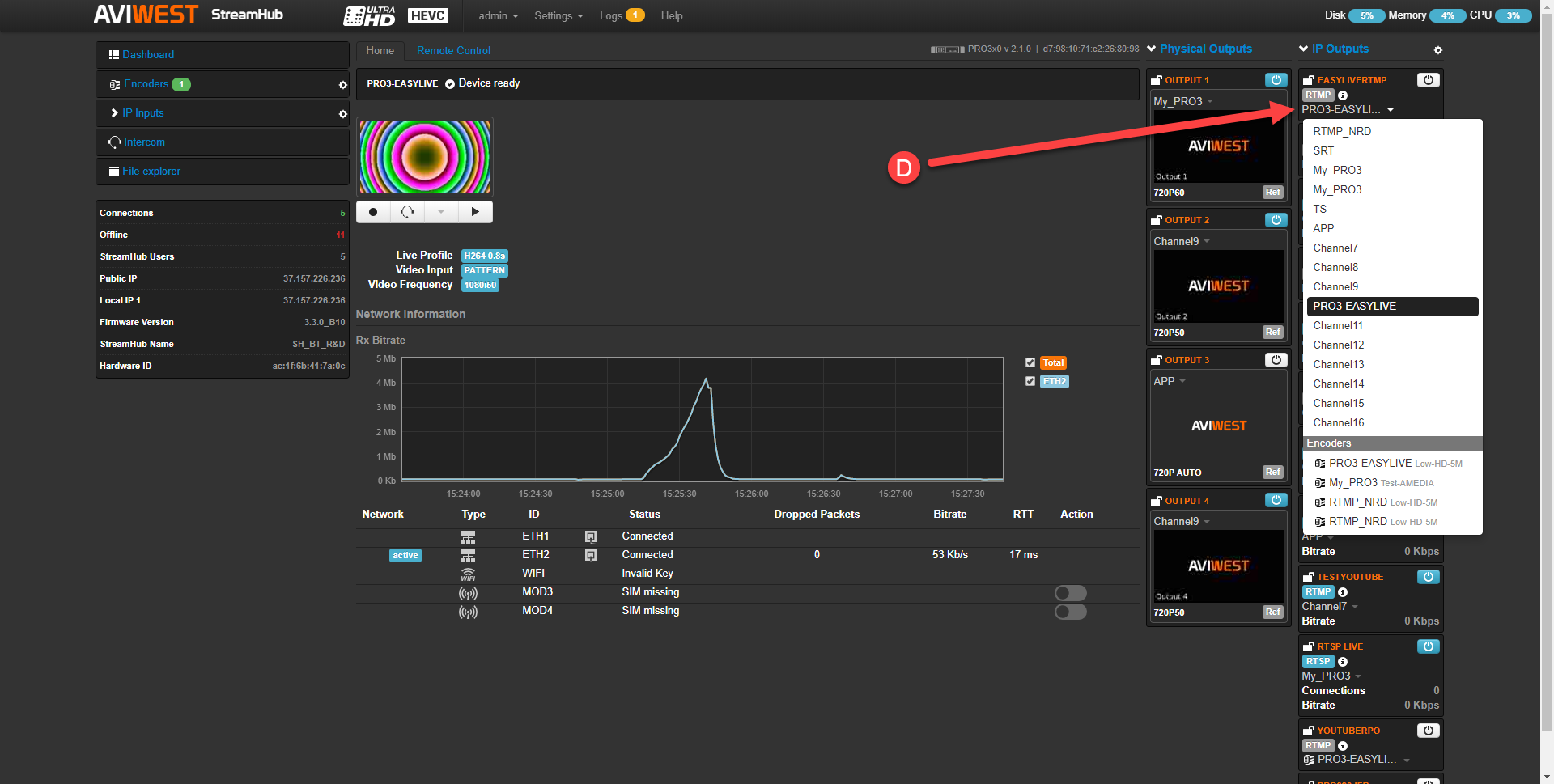Toggle RTSP LIVE power button

[1428, 646]
